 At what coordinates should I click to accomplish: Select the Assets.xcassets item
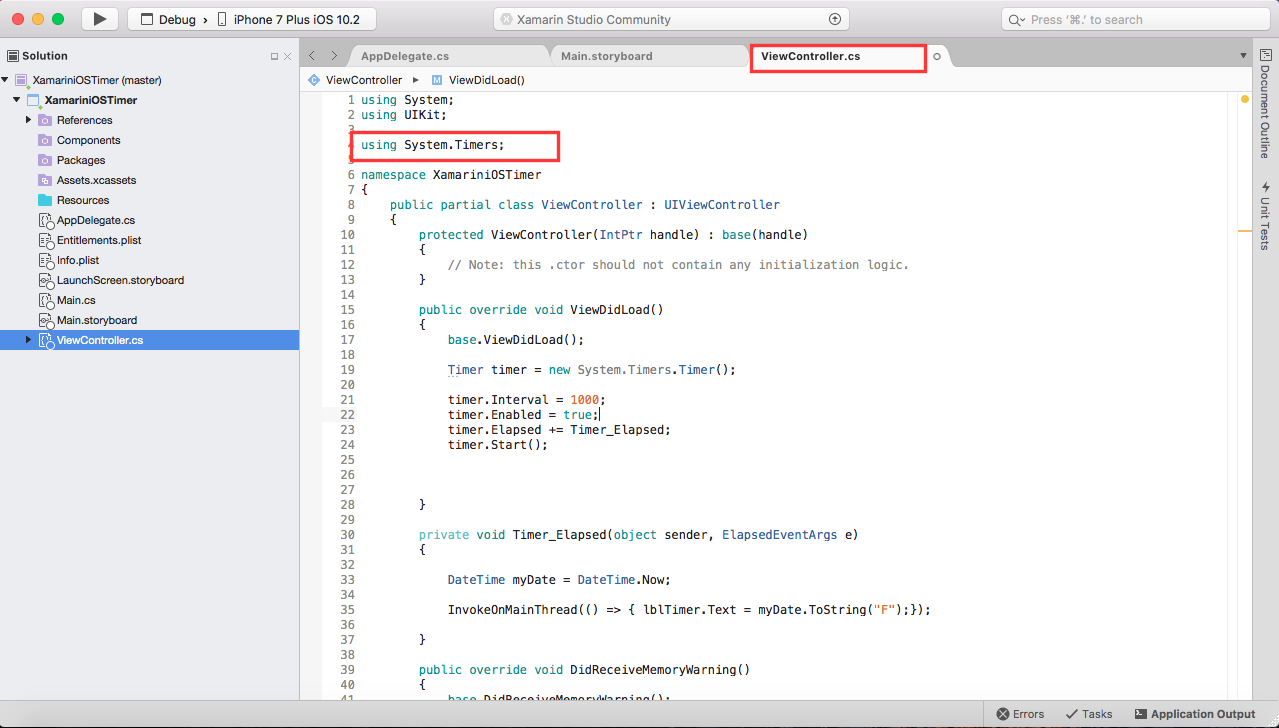94,180
